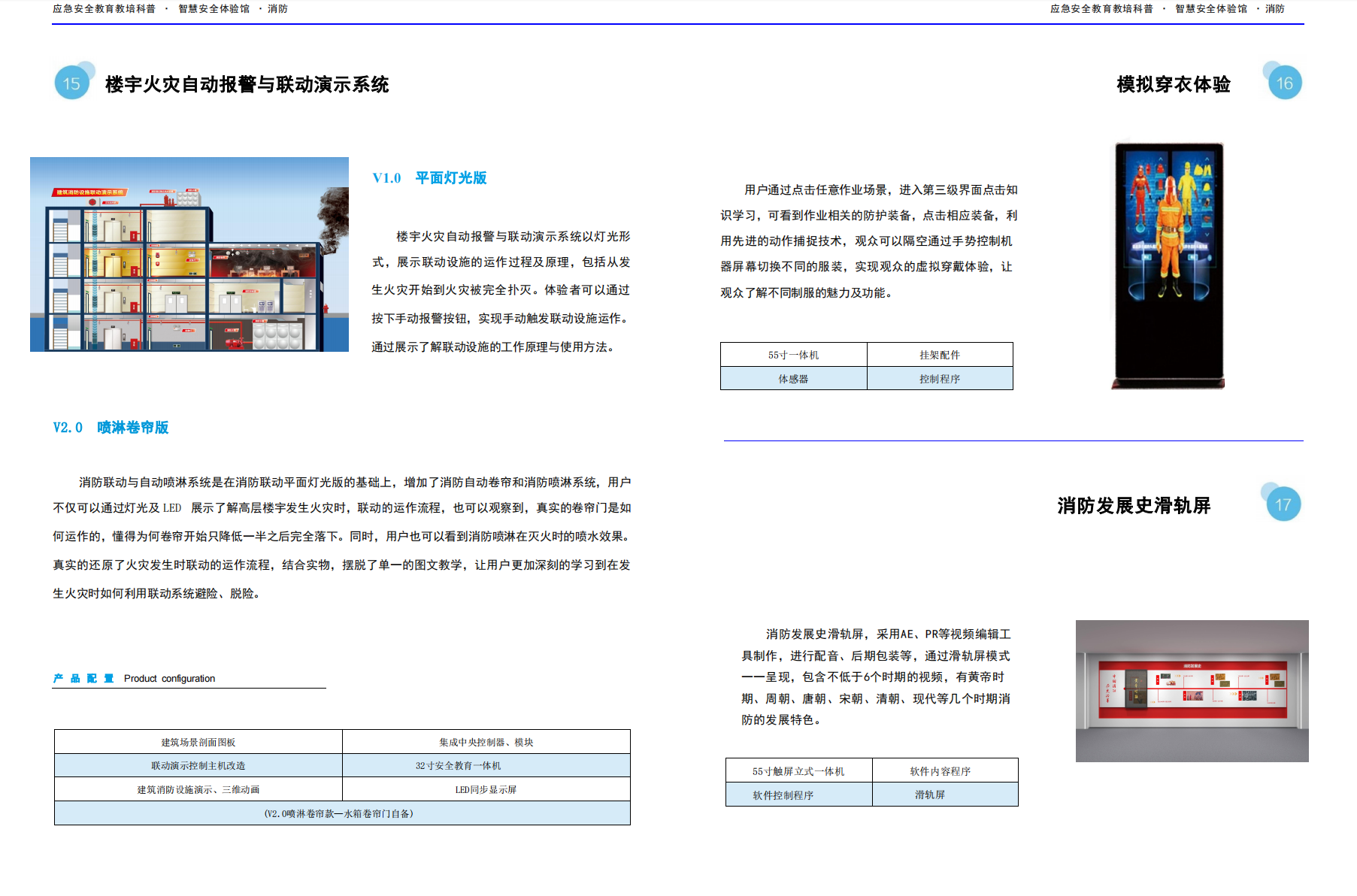Viewport: 1357px width, 896px height.
Task: Select the 体感器 table cell
Action: coord(793,379)
